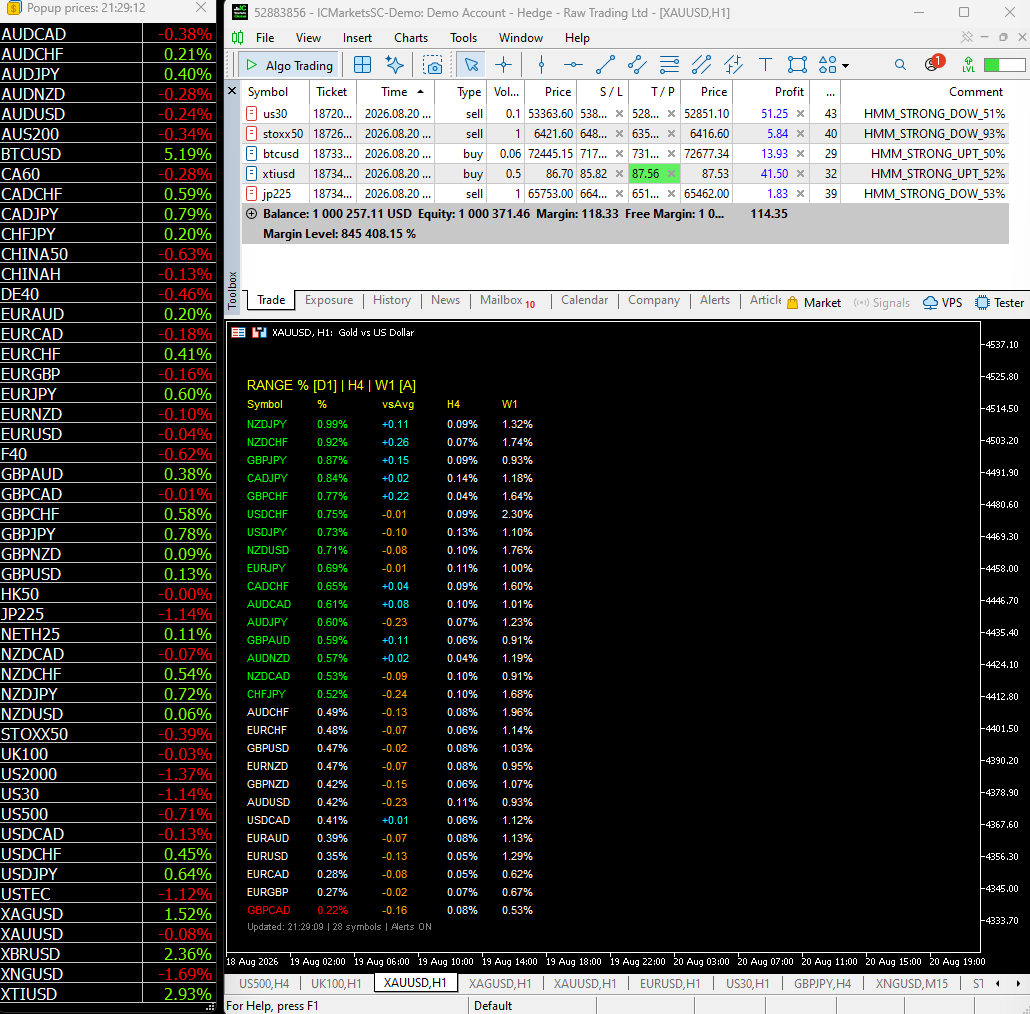Click the Default profile in status bar
This screenshot has height=1014, width=1030.
coord(493,1006)
